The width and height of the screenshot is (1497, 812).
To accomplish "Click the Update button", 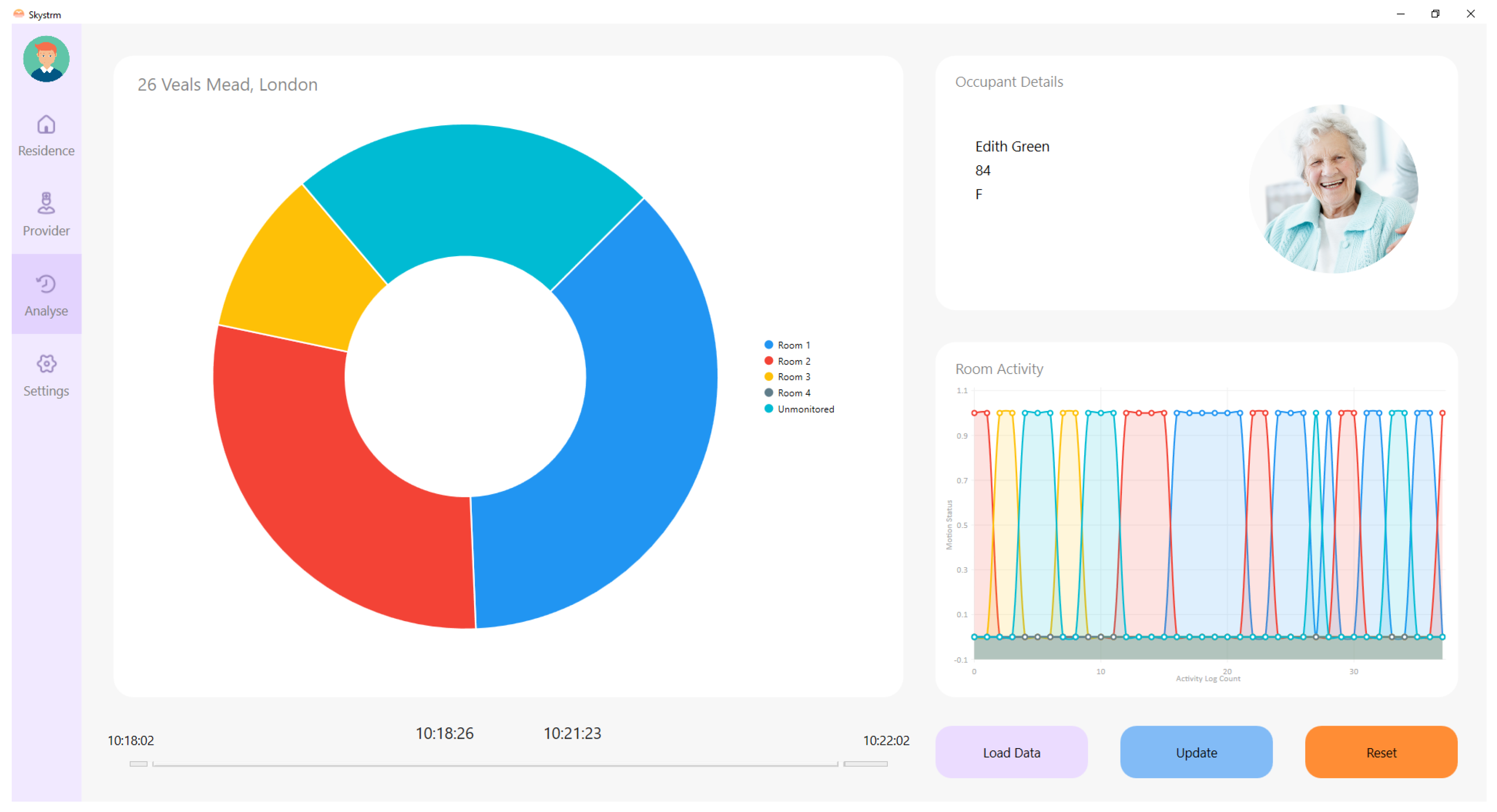I will coord(1196,753).
